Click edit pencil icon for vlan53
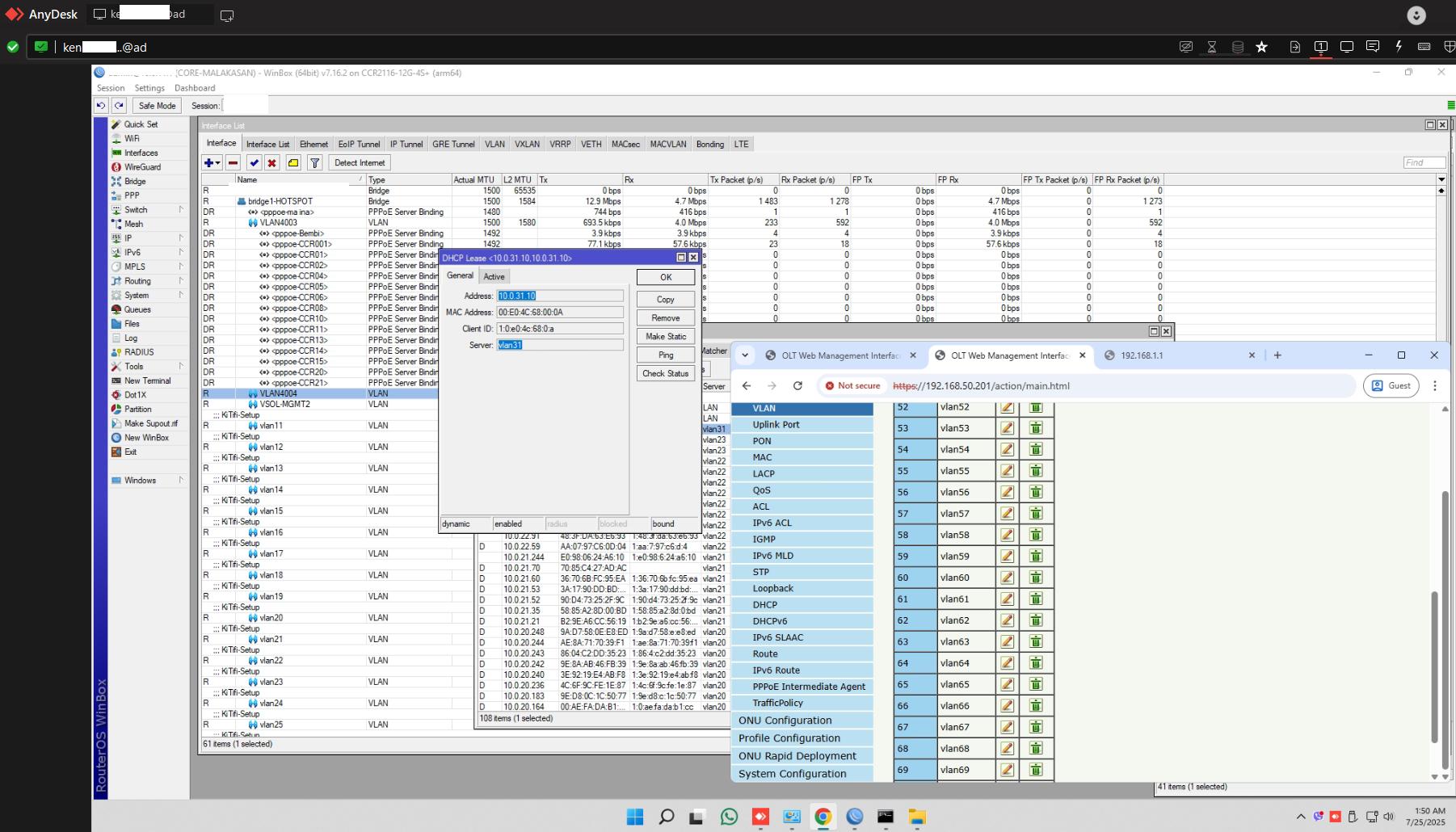This screenshot has width=1456, height=832. click(1007, 428)
